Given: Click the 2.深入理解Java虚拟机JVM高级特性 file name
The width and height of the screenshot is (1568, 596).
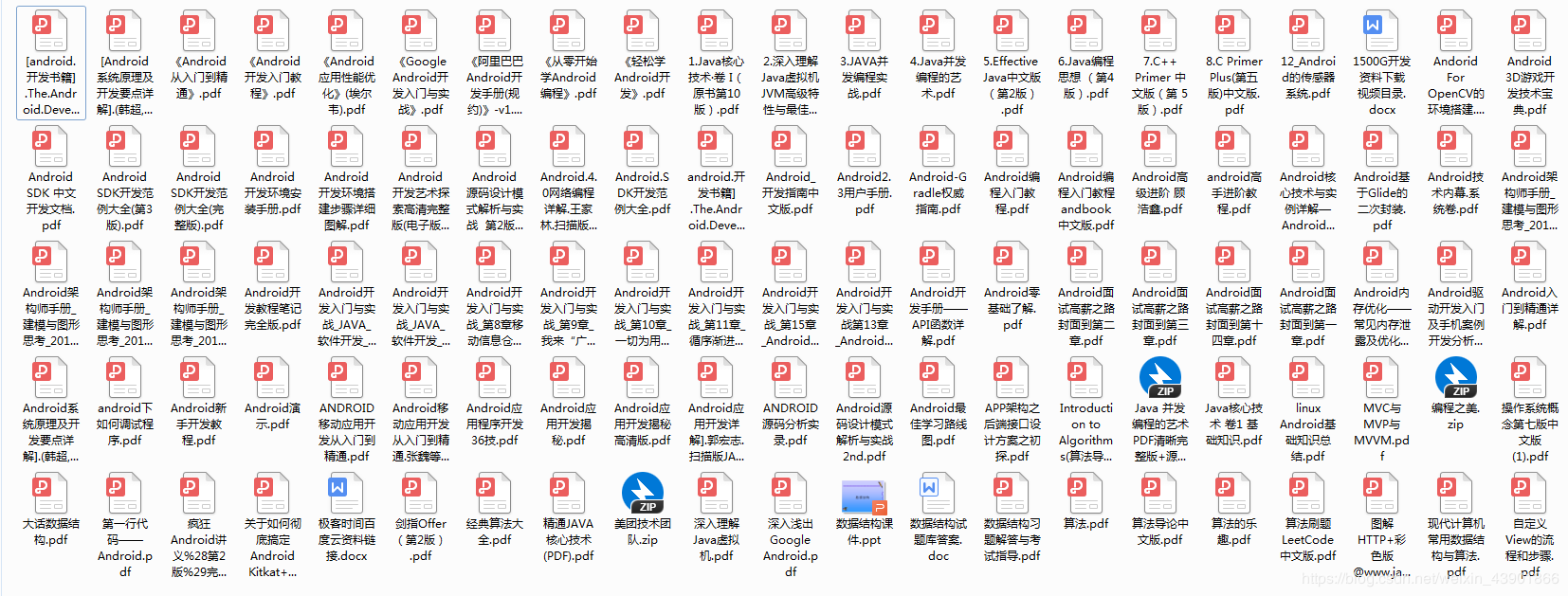Looking at the screenshot, I should click(791, 85).
